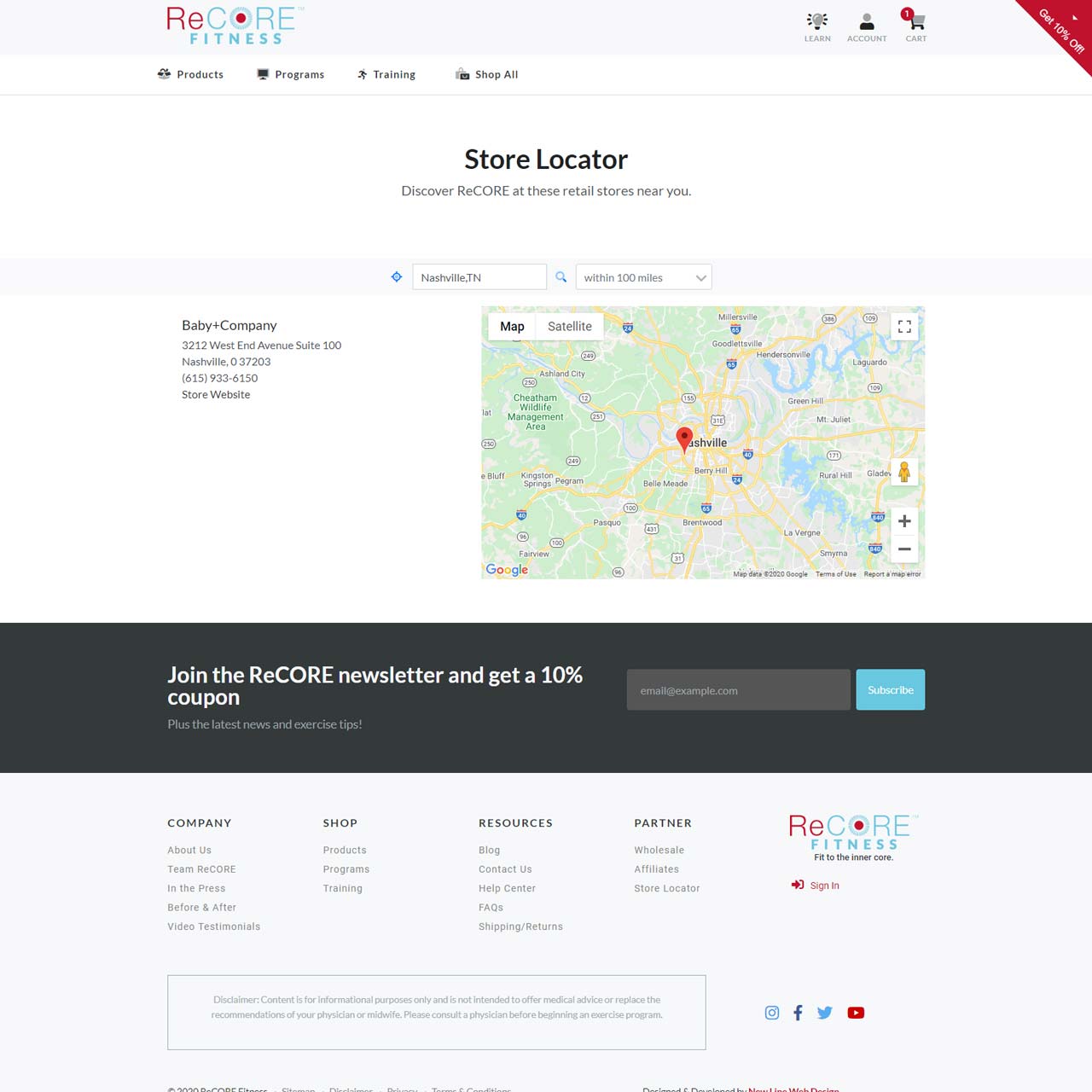
Task: Open Help Center footer link
Action: point(507,888)
